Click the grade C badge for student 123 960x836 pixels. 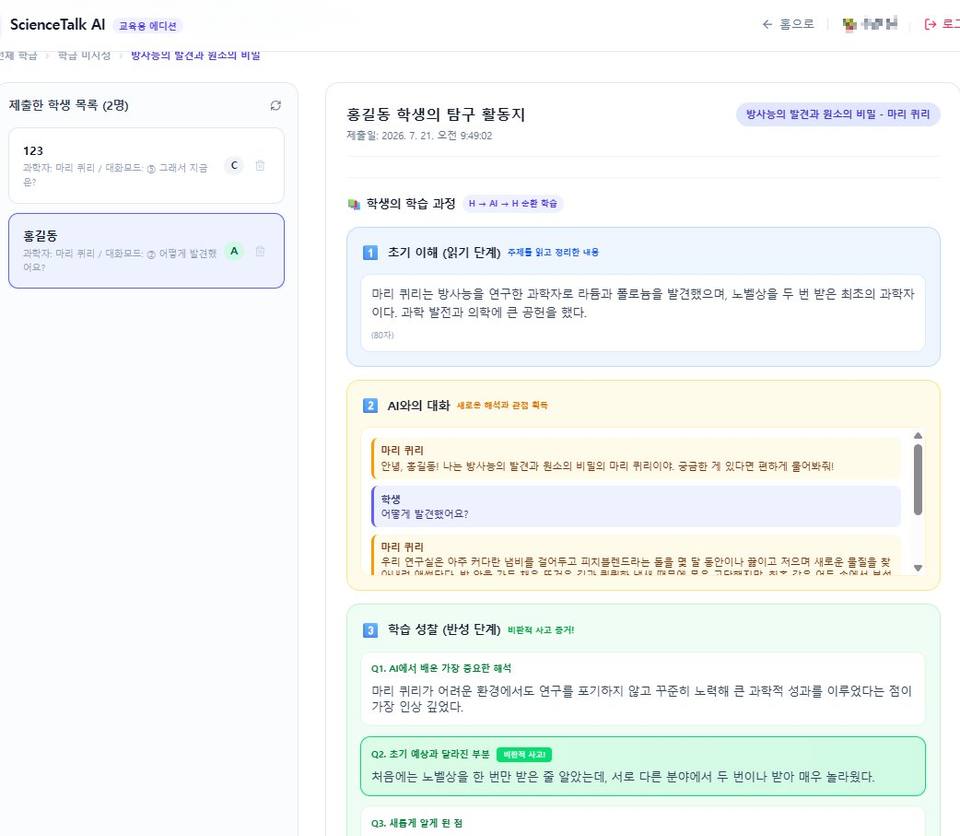[x=234, y=165]
